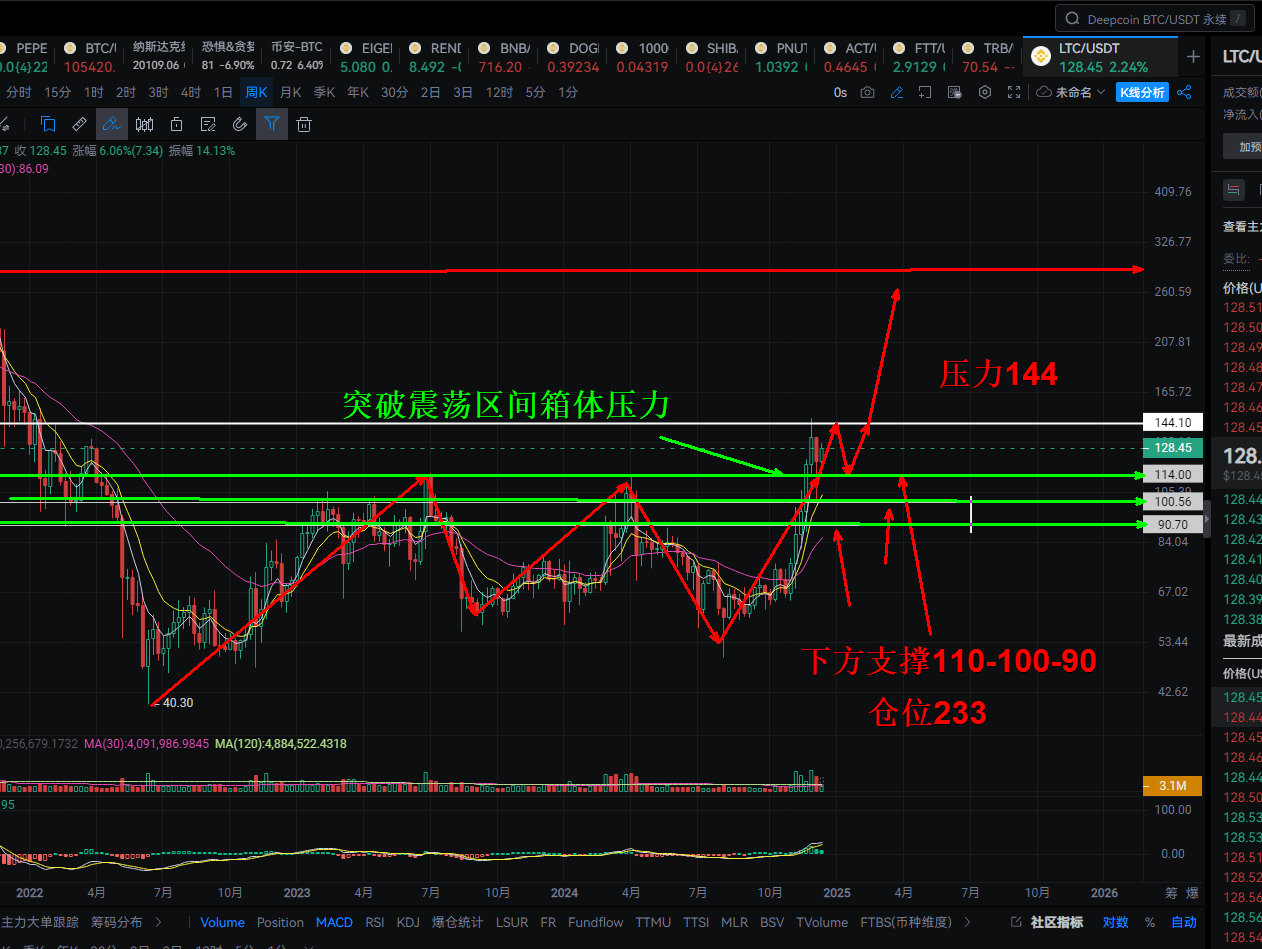1262x949 pixels.
Task: Toggle the KDJ indicator
Action: (x=408, y=922)
